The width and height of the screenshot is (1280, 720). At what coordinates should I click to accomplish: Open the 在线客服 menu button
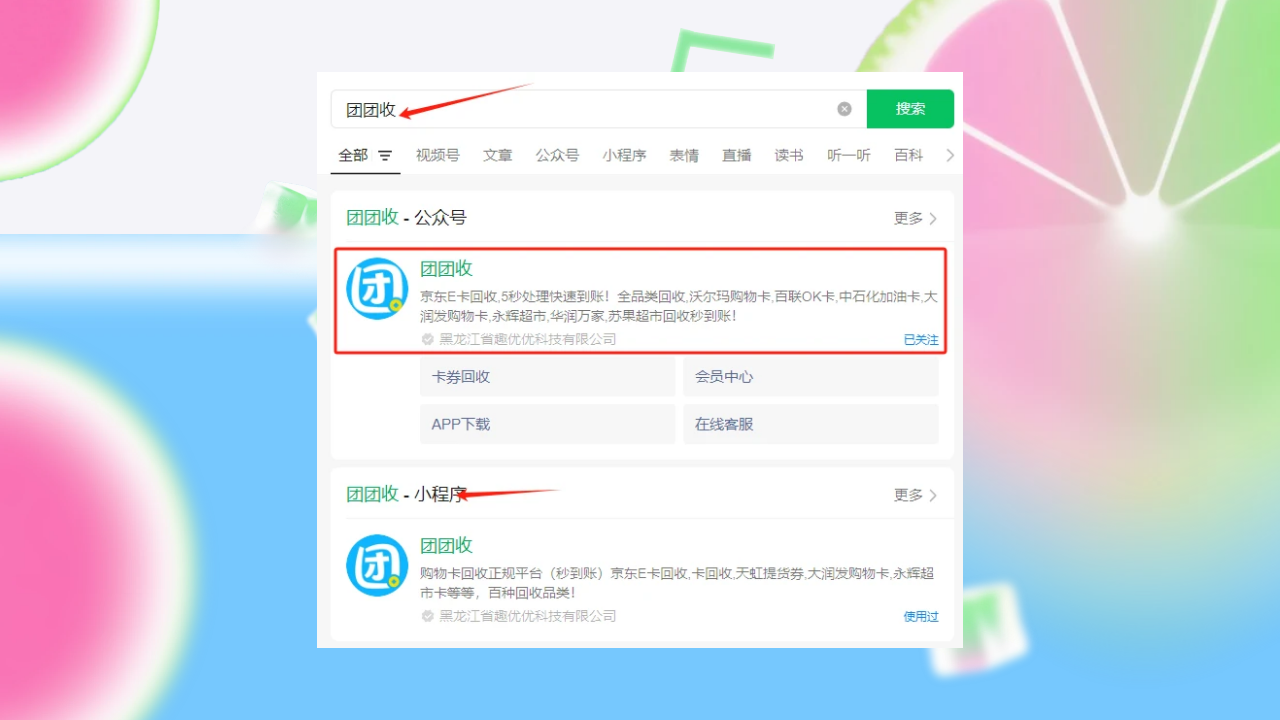pyautogui.click(x=811, y=424)
